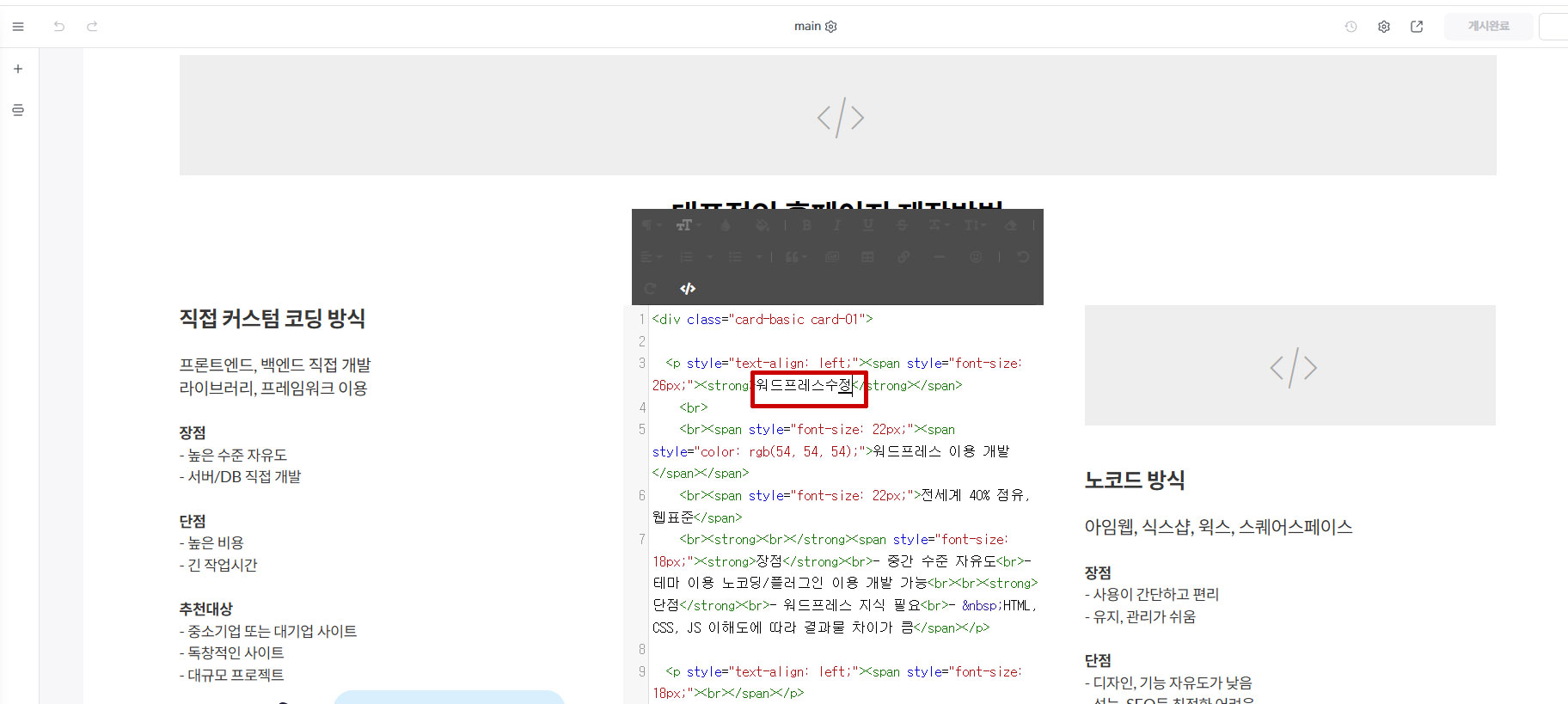Insert an ordered numbered list
Screen dimensions: 1568x704
click(x=687, y=257)
